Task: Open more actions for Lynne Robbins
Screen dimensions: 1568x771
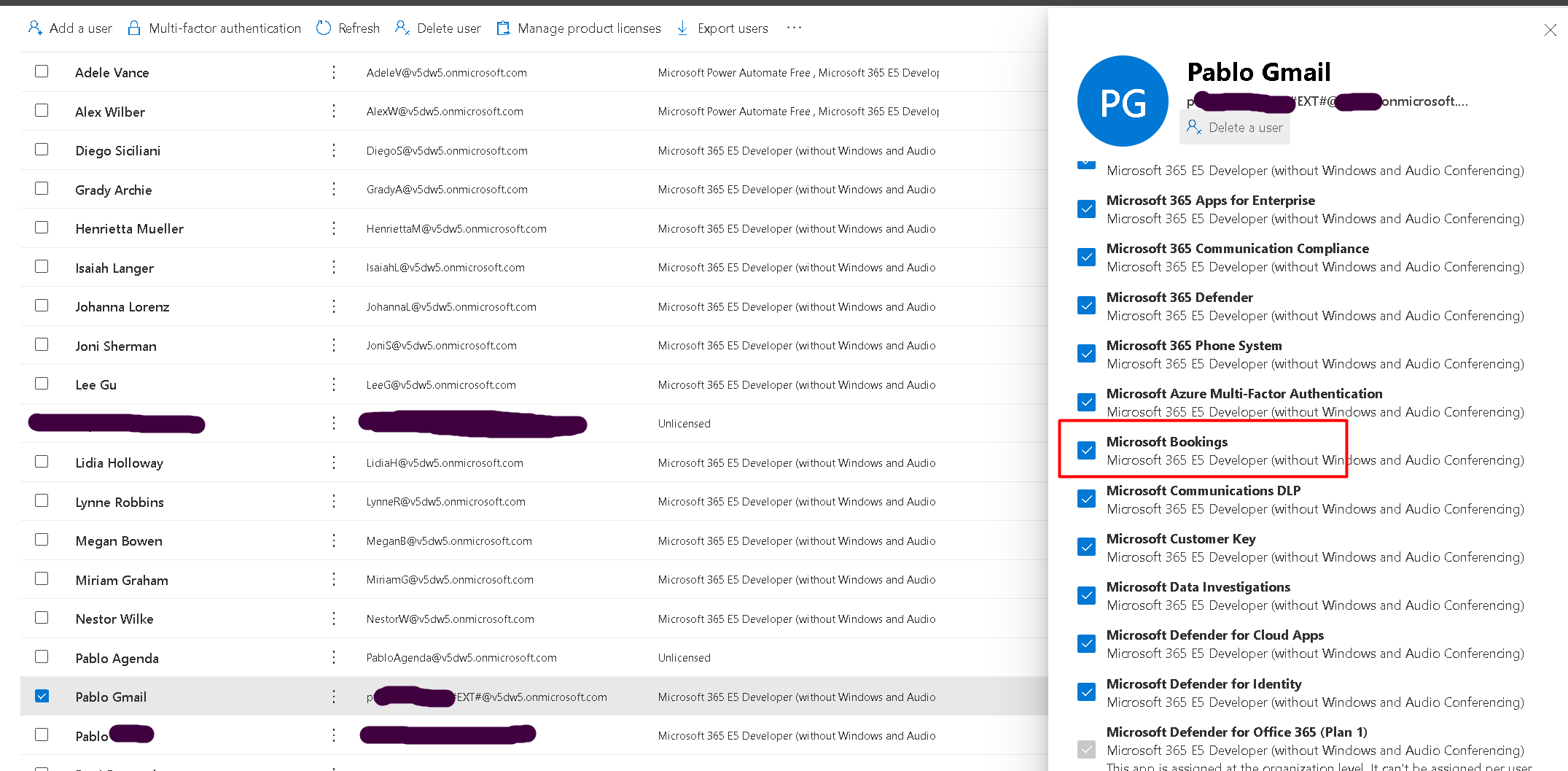Action: click(334, 501)
